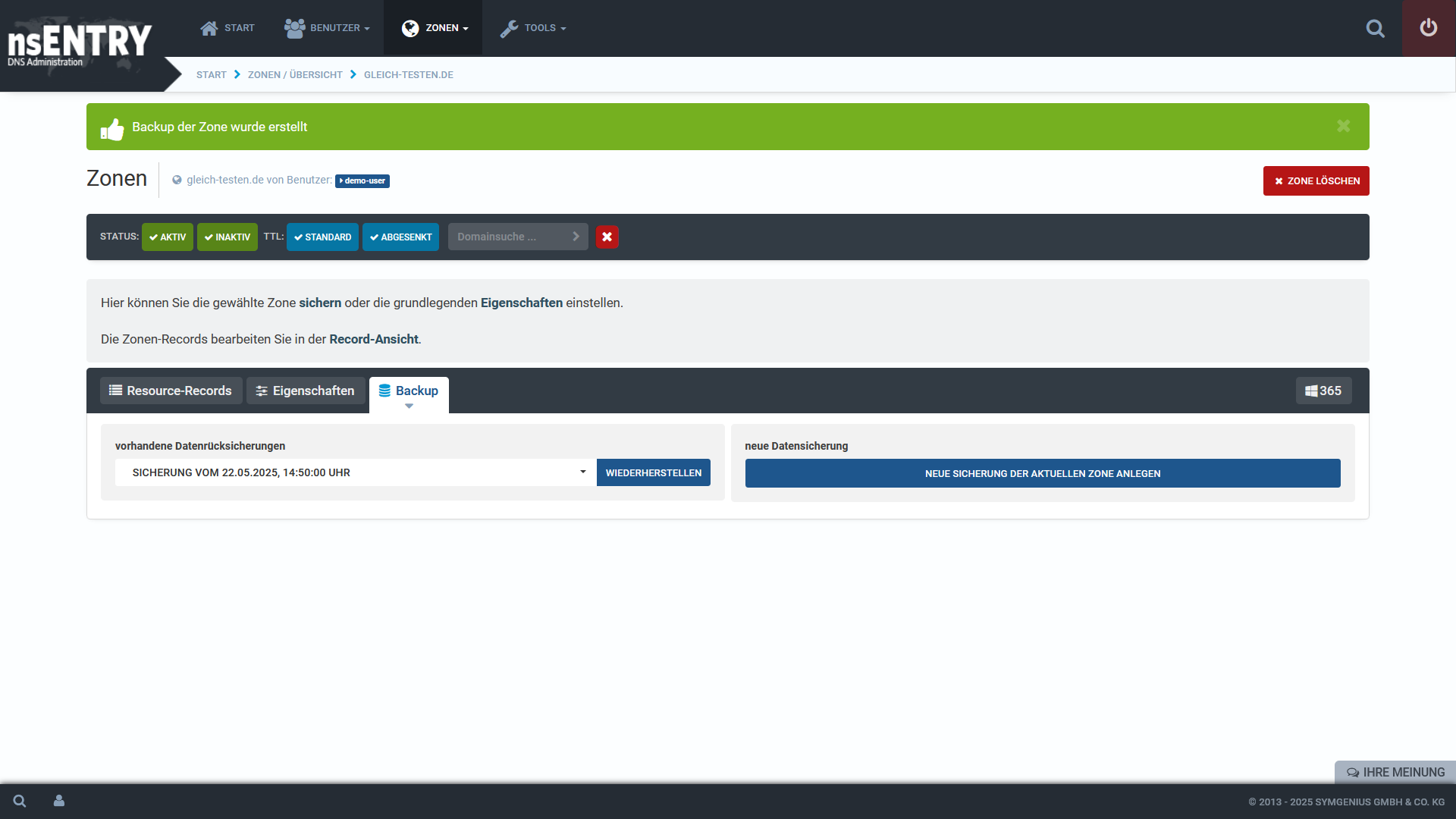Toggle the AKTIV status filter
1456x819 pixels.
[168, 237]
